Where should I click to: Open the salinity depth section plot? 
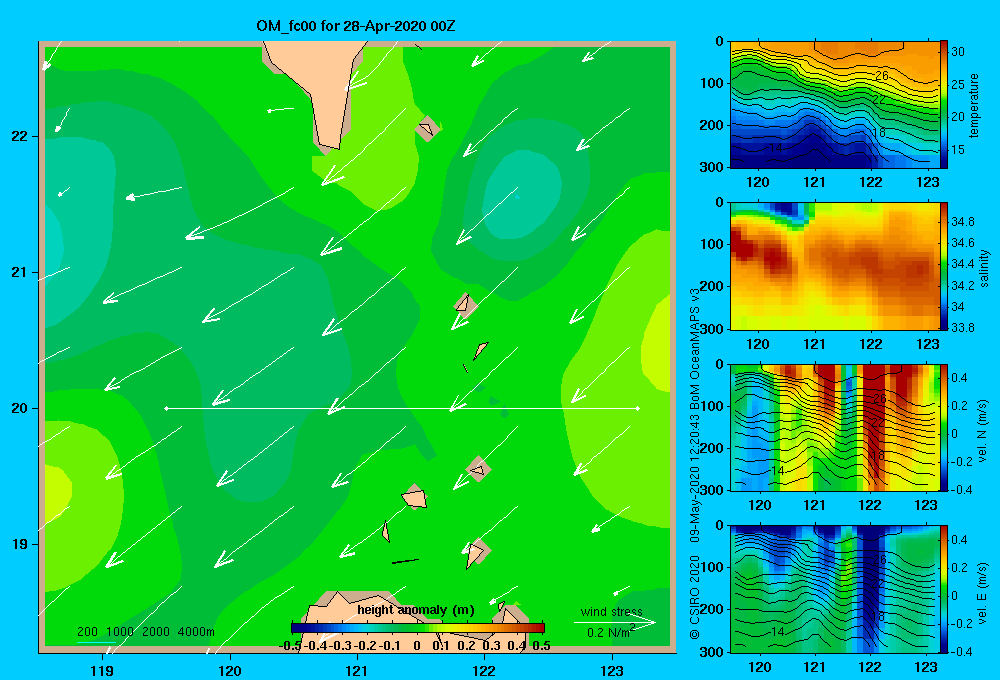click(x=835, y=266)
